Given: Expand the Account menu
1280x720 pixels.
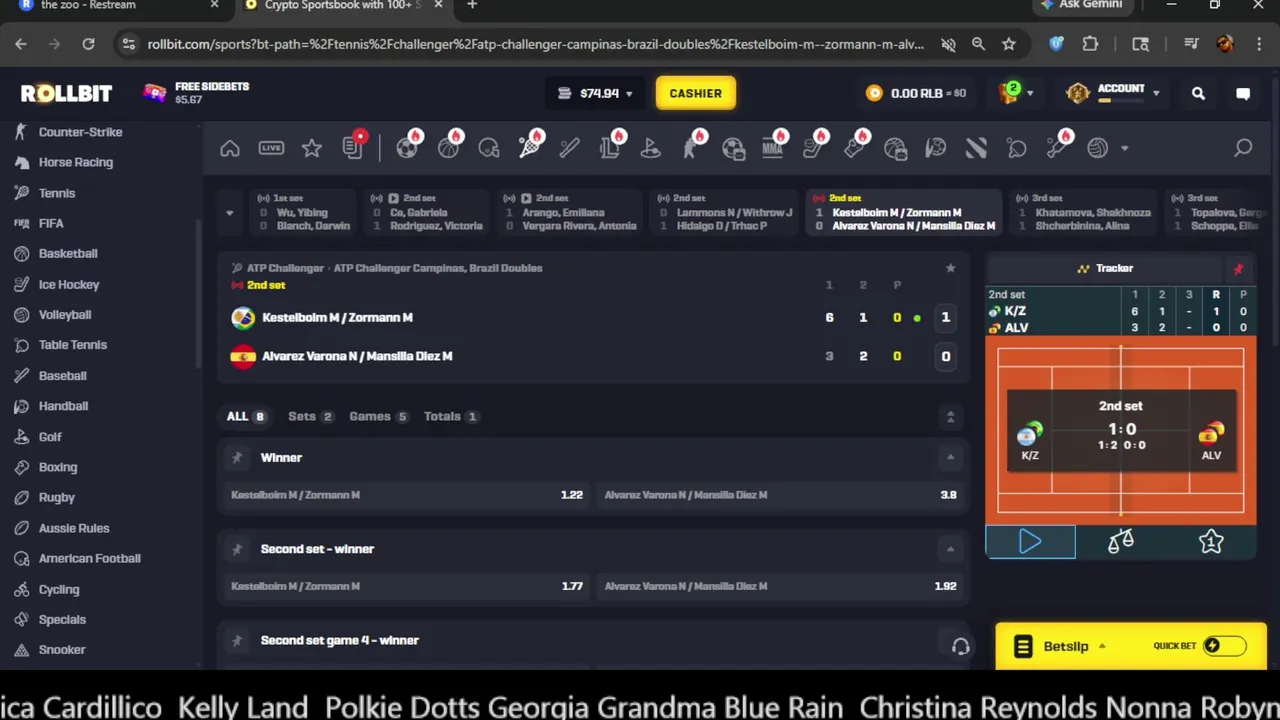Looking at the screenshot, I should 1113,93.
